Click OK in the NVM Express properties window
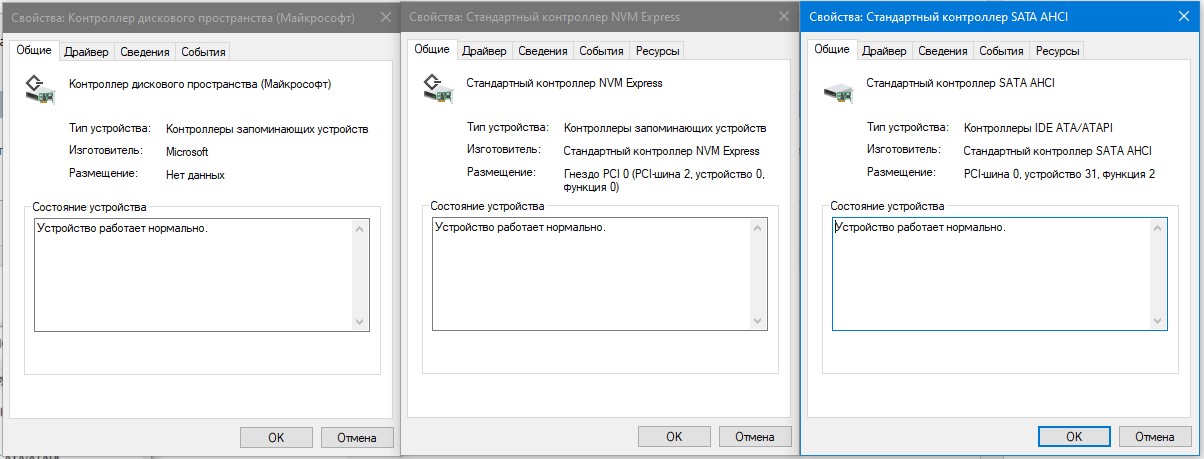This screenshot has height=459, width=1204. pyautogui.click(x=674, y=437)
